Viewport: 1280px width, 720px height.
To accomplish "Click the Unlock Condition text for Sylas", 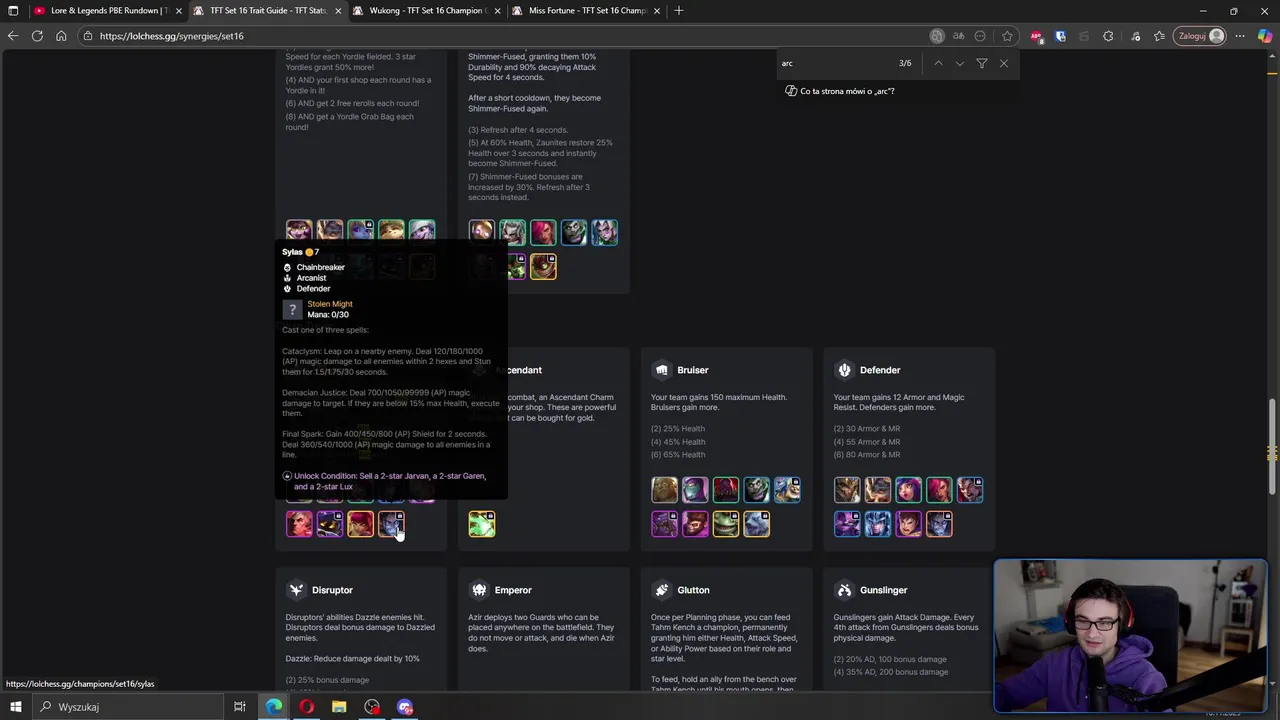I will 390,481.
